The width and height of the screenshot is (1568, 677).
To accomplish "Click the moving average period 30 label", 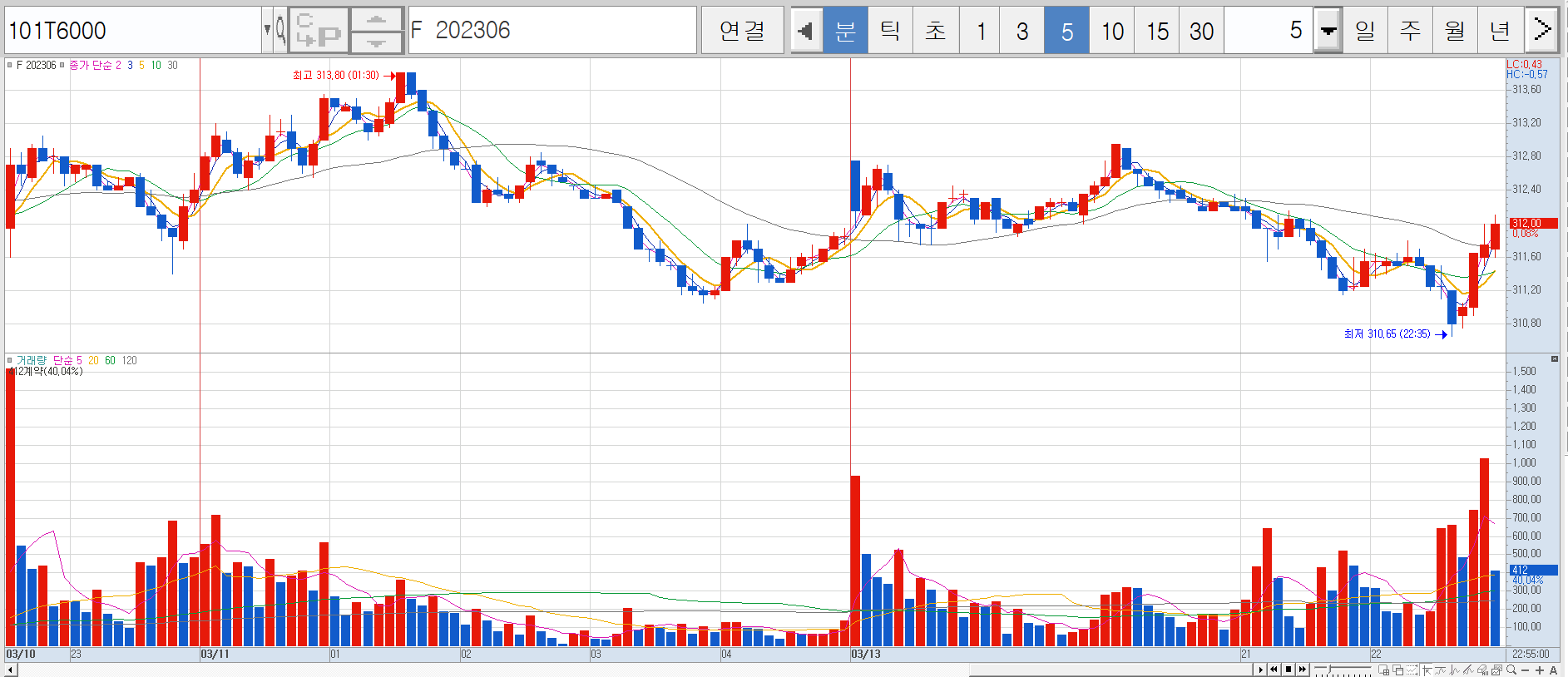I will (172, 65).
